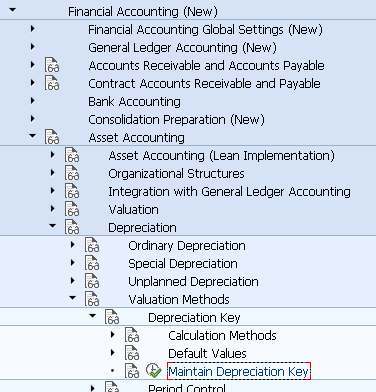Expand General Ledger Accounting (New) arrow
This screenshot has width=376, height=392.
(32, 47)
